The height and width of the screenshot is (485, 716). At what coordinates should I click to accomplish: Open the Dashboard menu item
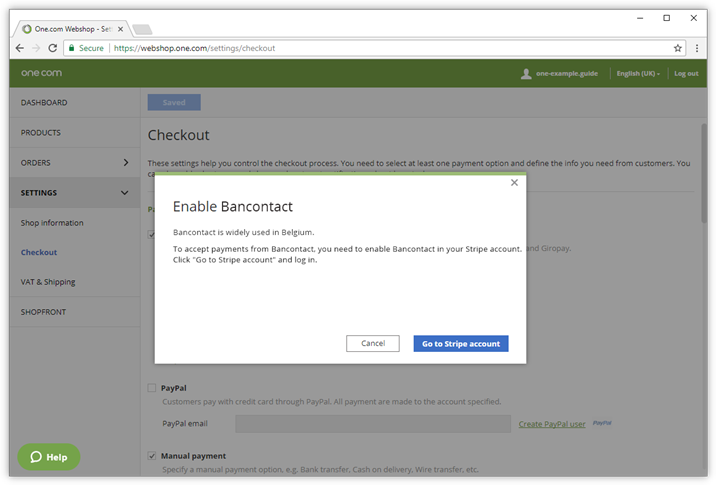75,103
